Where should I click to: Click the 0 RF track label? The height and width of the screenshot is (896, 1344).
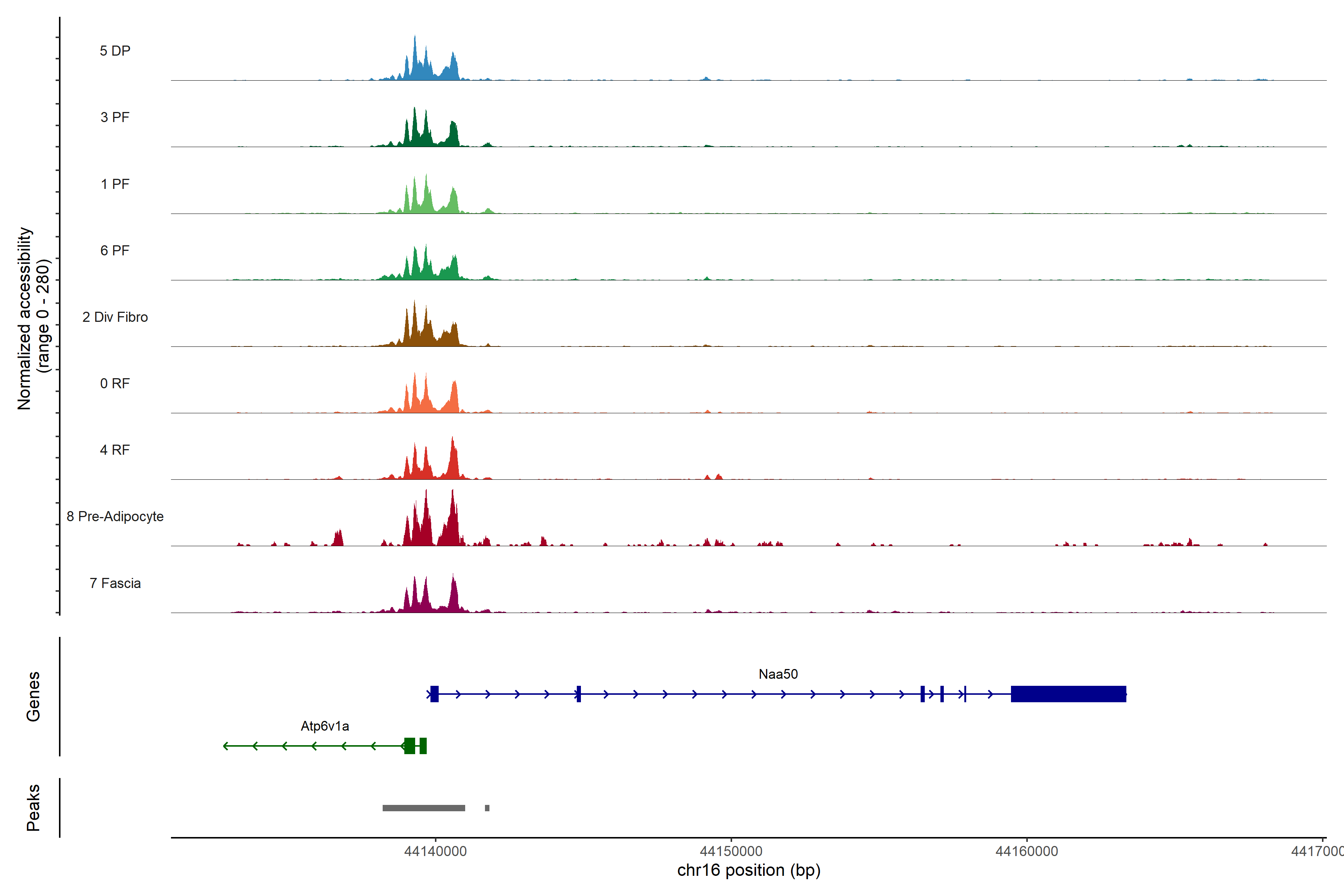[115, 383]
